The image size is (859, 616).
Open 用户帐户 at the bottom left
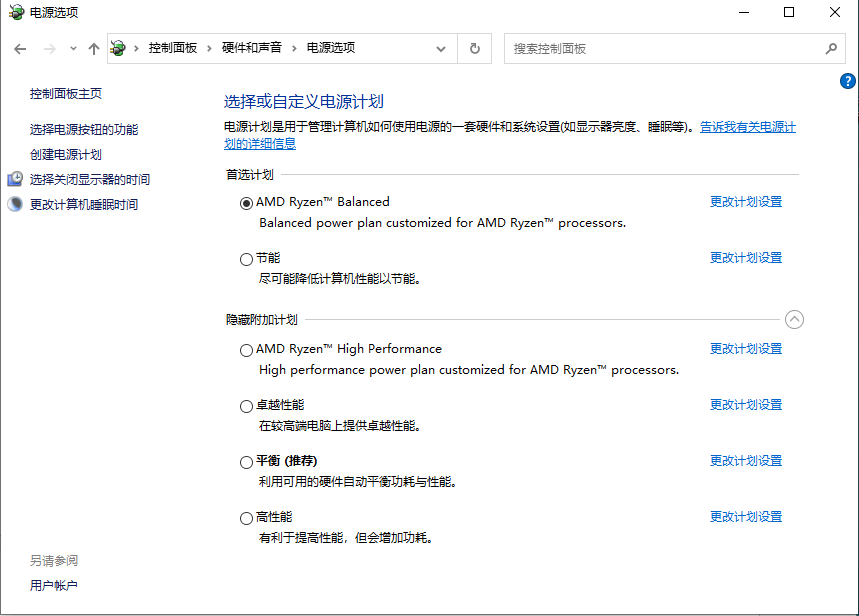[x=54, y=585]
